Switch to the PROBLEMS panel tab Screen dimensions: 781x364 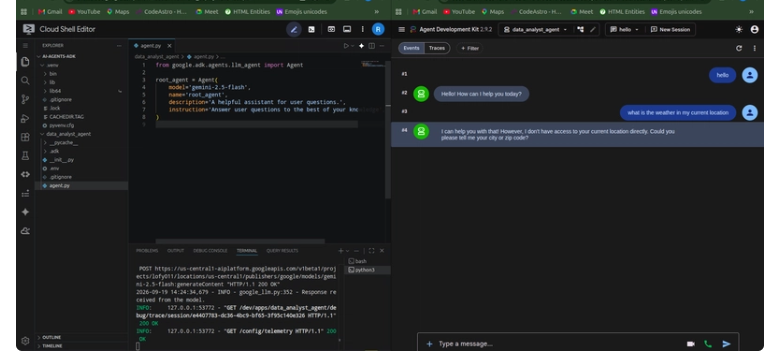(147, 251)
